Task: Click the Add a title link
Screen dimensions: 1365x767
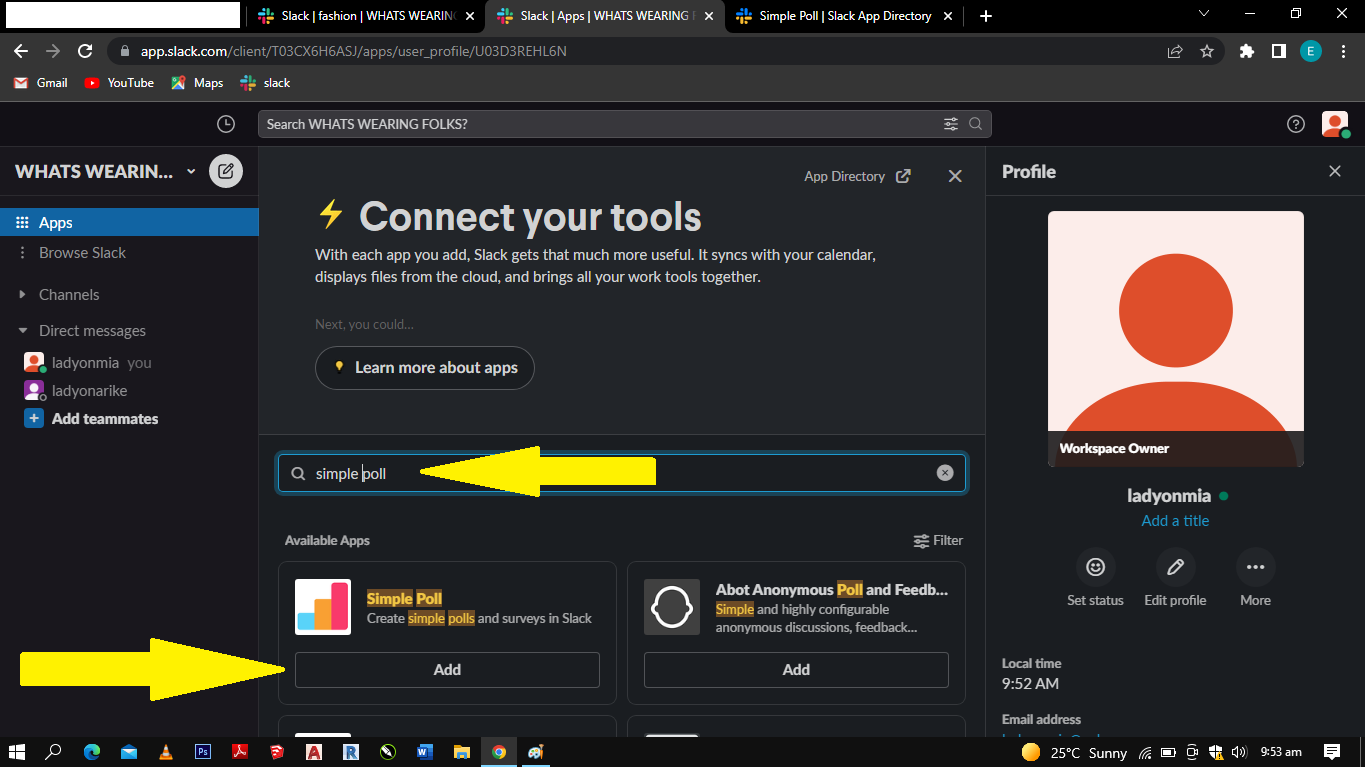Action: [x=1175, y=520]
